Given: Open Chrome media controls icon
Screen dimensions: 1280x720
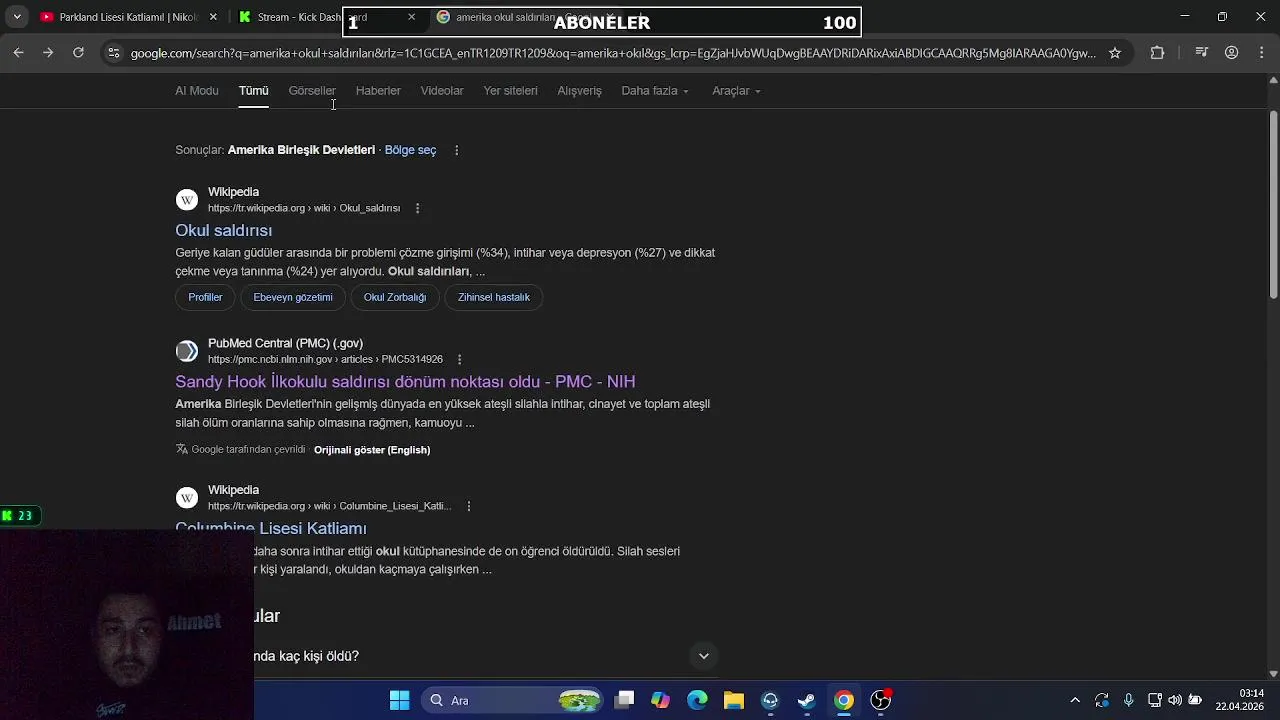Looking at the screenshot, I should point(1202,53).
